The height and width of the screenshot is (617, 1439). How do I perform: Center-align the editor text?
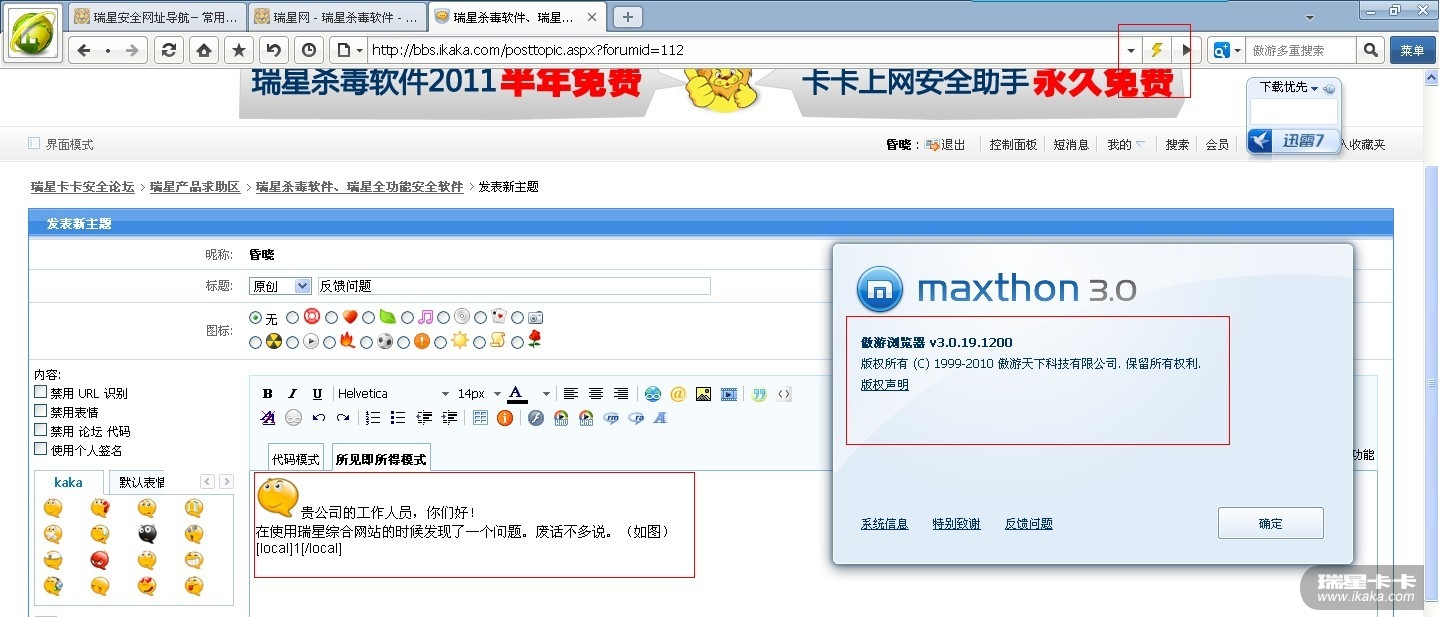point(596,394)
